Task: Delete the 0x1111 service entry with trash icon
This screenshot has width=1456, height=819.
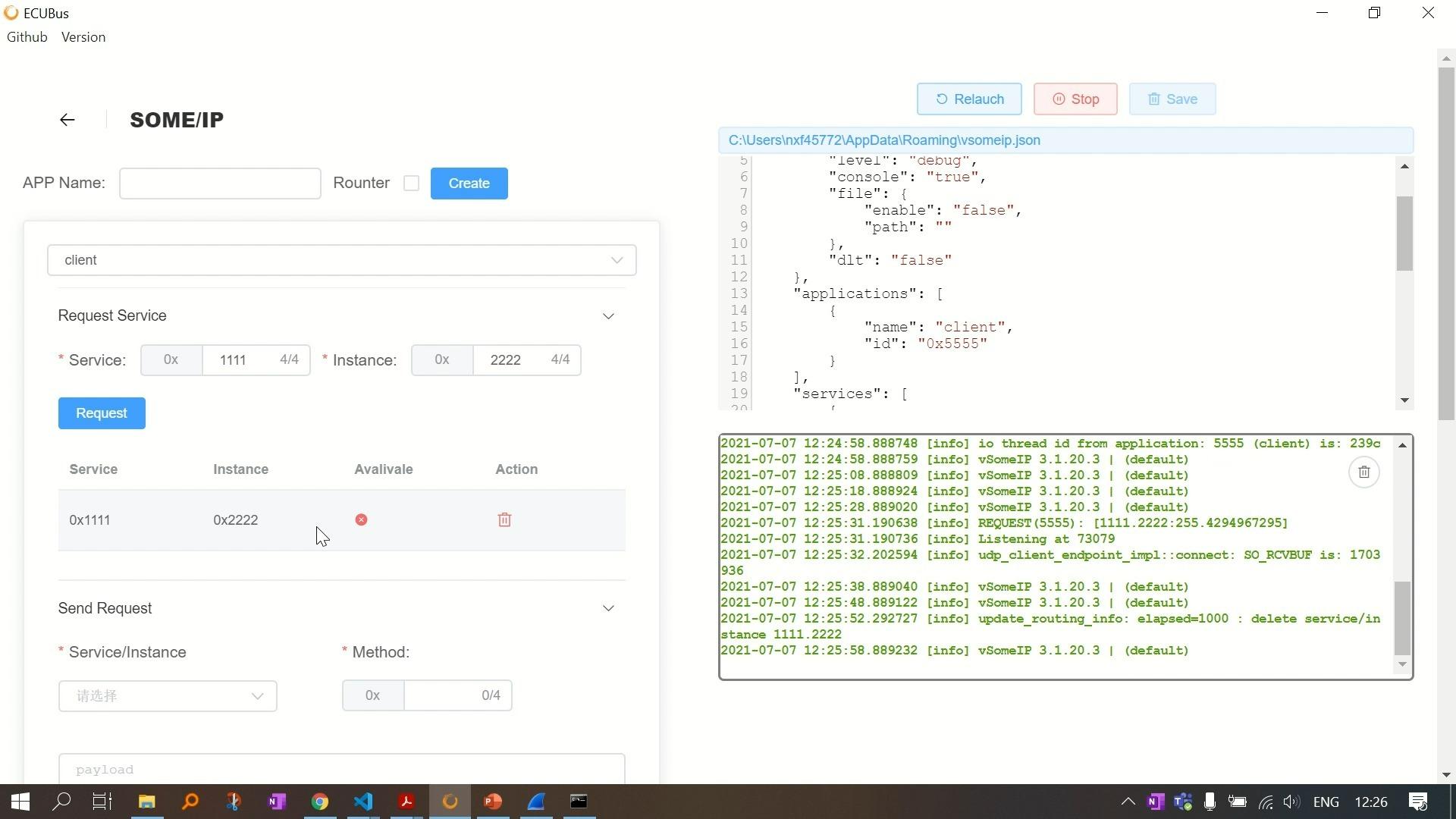Action: coord(504,519)
